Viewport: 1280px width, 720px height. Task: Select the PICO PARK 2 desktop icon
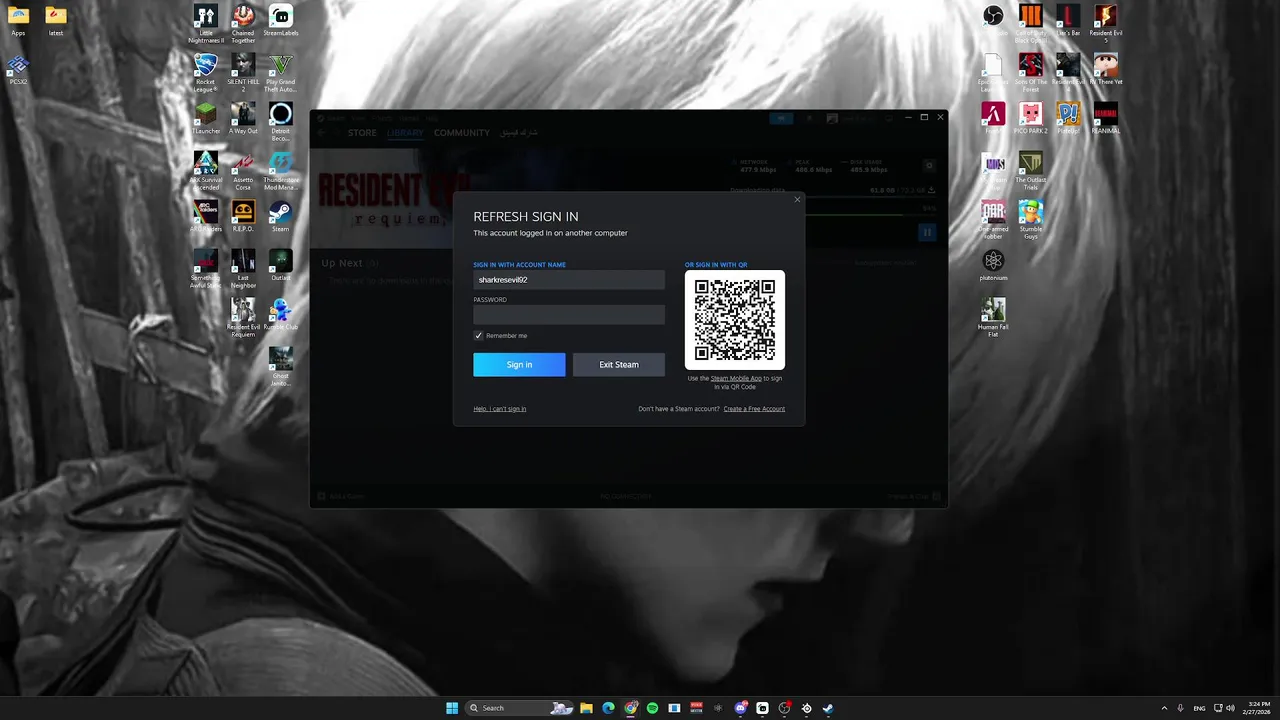[1030, 119]
